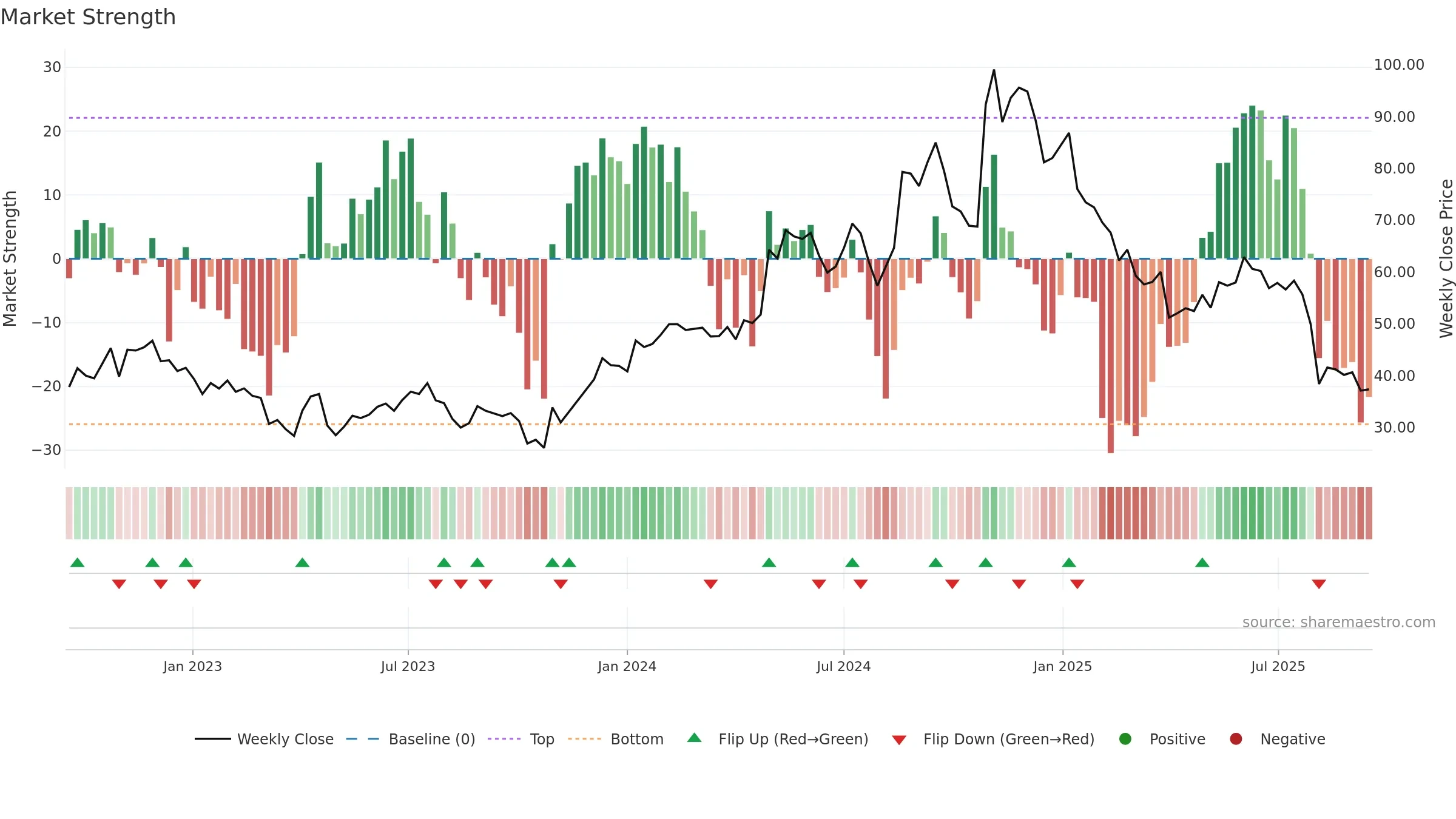Viewport: 1456px width, 819px height.
Task: Toggle the Bottom legend entry
Action: (616, 739)
